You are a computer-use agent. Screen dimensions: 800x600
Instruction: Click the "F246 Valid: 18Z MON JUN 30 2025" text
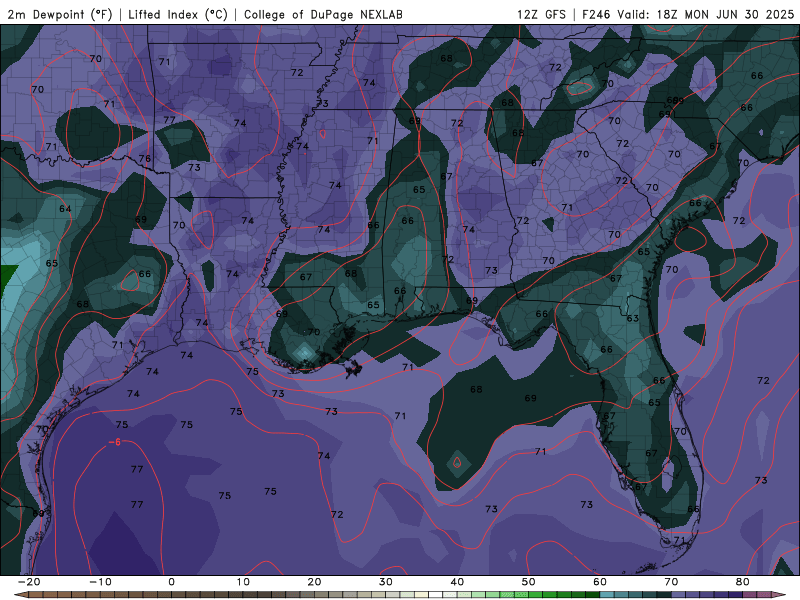[x=688, y=14]
